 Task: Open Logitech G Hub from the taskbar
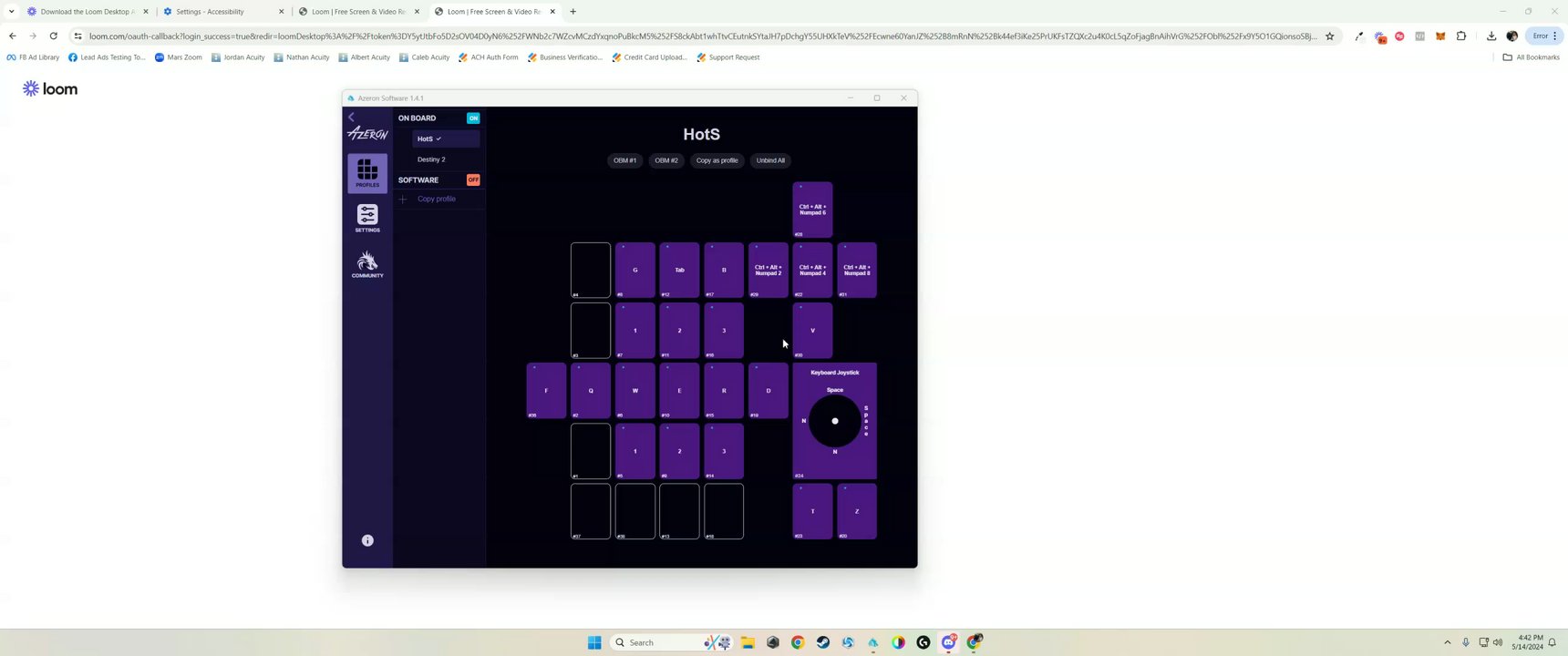923,642
